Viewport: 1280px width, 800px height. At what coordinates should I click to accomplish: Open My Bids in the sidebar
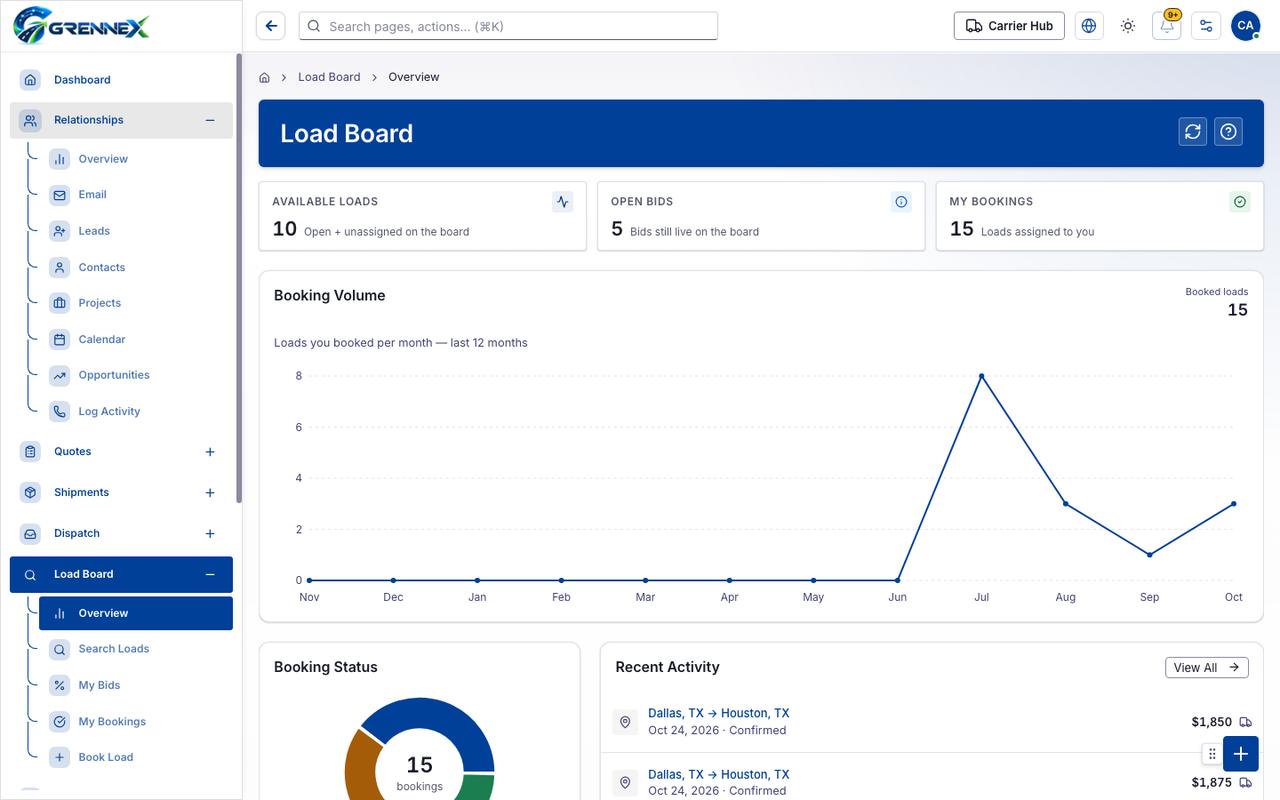(135, 685)
